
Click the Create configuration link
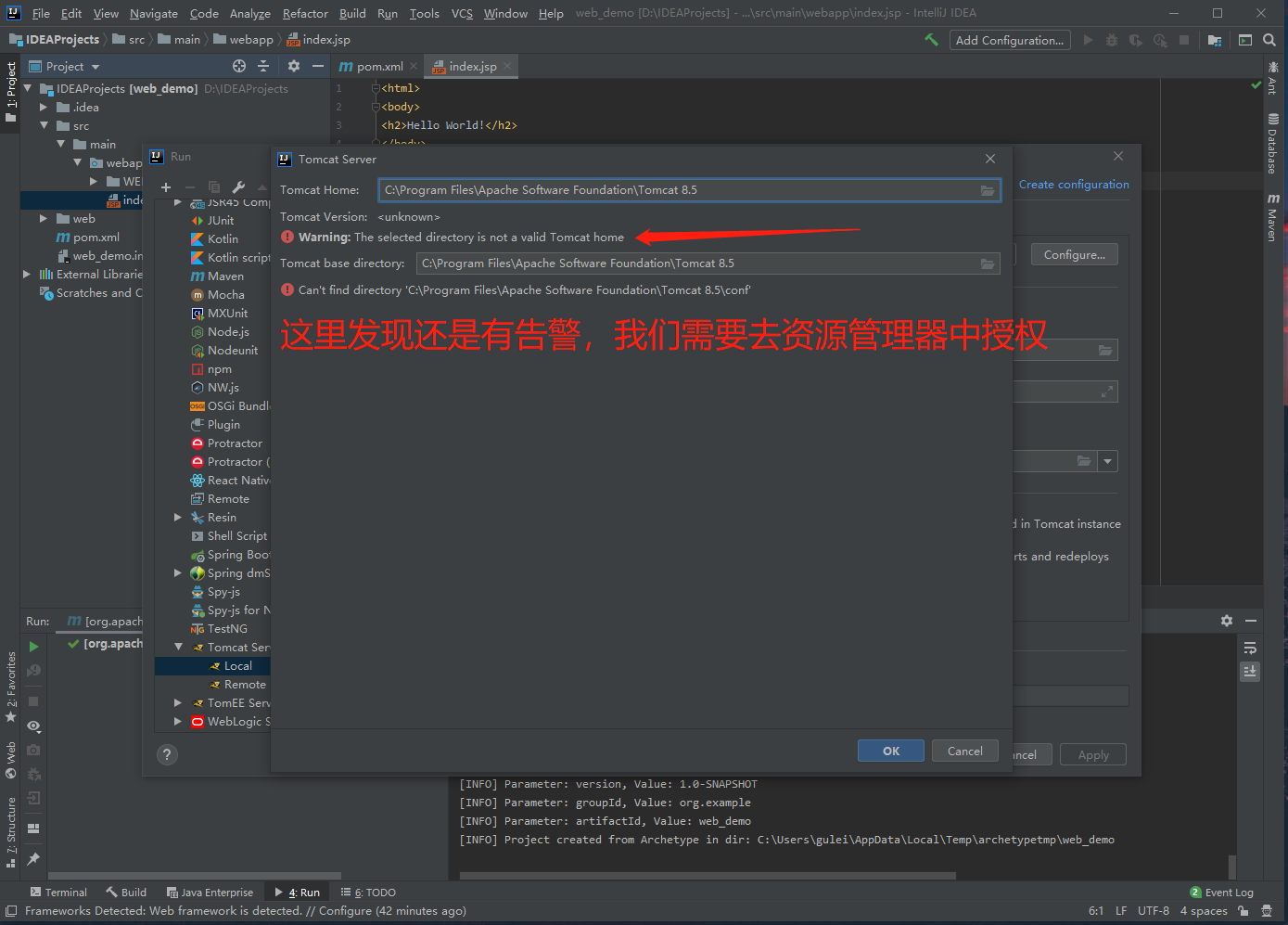pos(1074,185)
